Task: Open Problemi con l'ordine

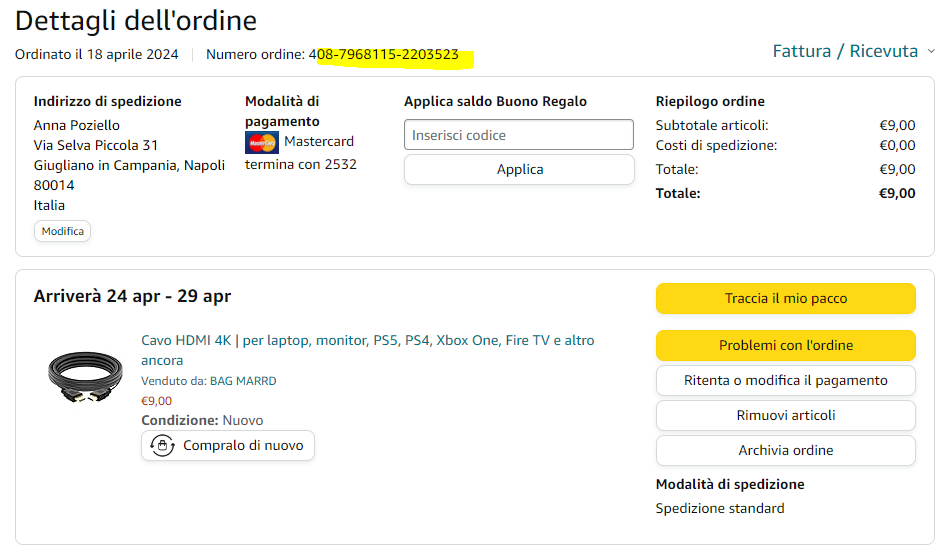Action: 785,345
